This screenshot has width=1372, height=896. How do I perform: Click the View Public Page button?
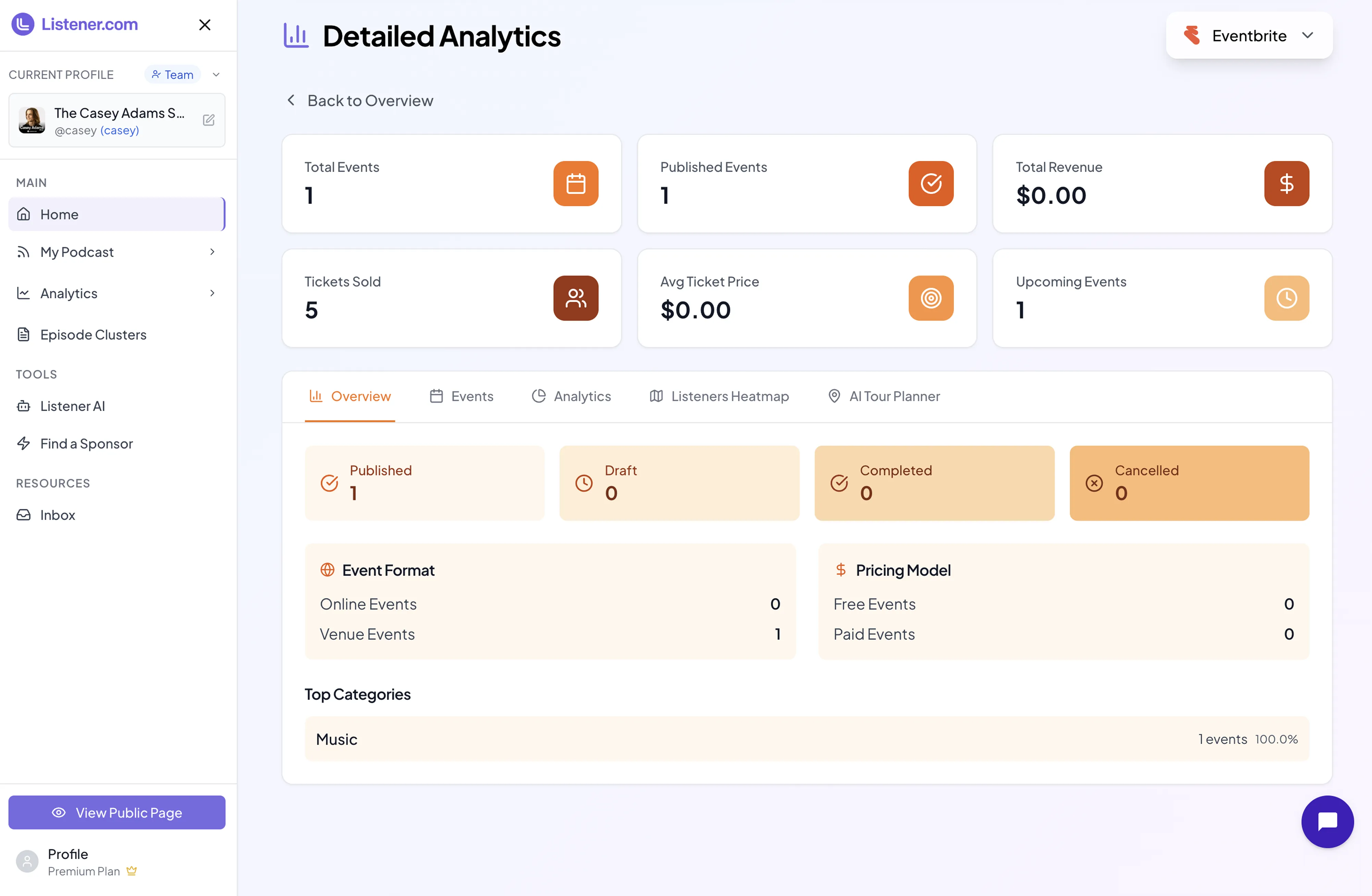coord(117,812)
